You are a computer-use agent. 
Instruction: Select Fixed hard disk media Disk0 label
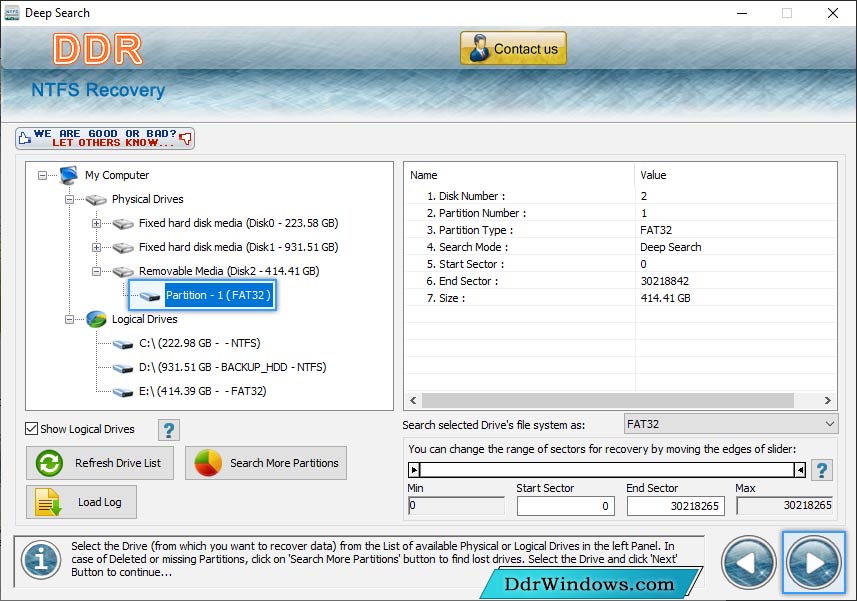(x=238, y=223)
